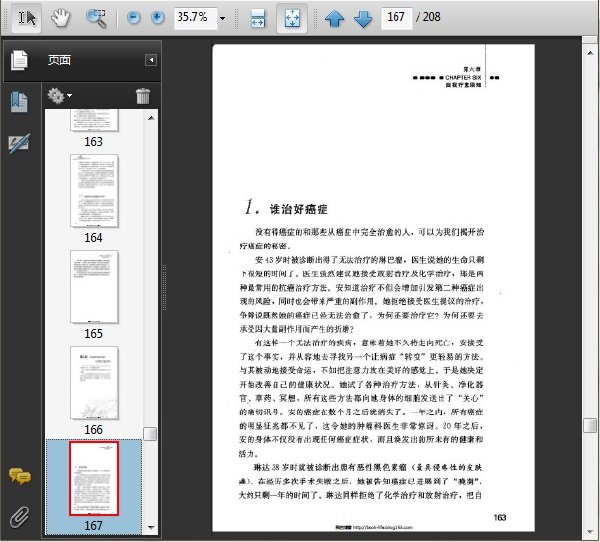Viewport: 600px width, 542px height.
Task: Click the total page count 208
Action: click(x=432, y=17)
